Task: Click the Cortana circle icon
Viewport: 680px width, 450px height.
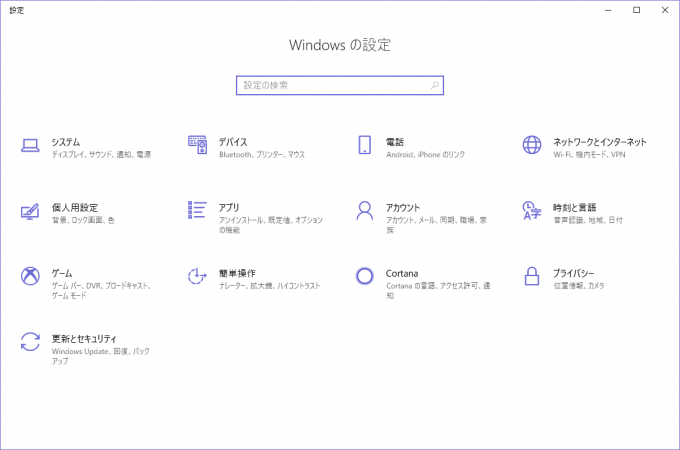Action: (x=365, y=276)
